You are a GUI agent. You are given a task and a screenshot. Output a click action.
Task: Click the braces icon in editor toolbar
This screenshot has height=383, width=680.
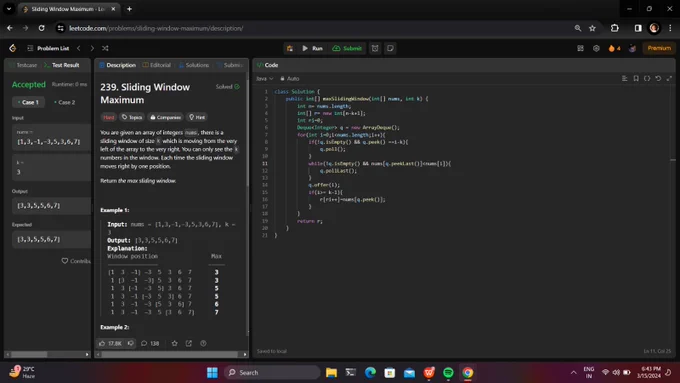[x=647, y=79]
